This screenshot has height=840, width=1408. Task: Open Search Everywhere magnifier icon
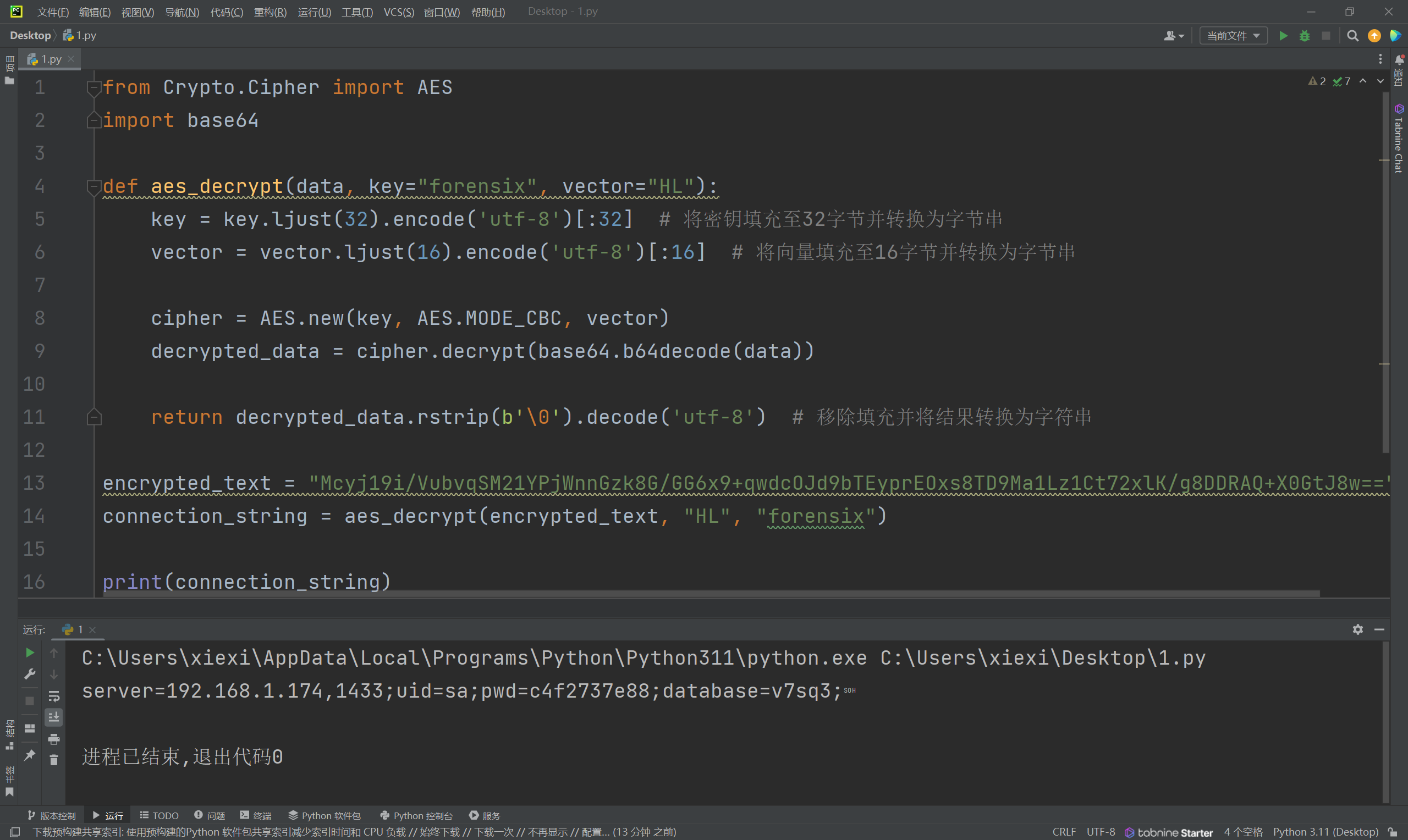1352,36
